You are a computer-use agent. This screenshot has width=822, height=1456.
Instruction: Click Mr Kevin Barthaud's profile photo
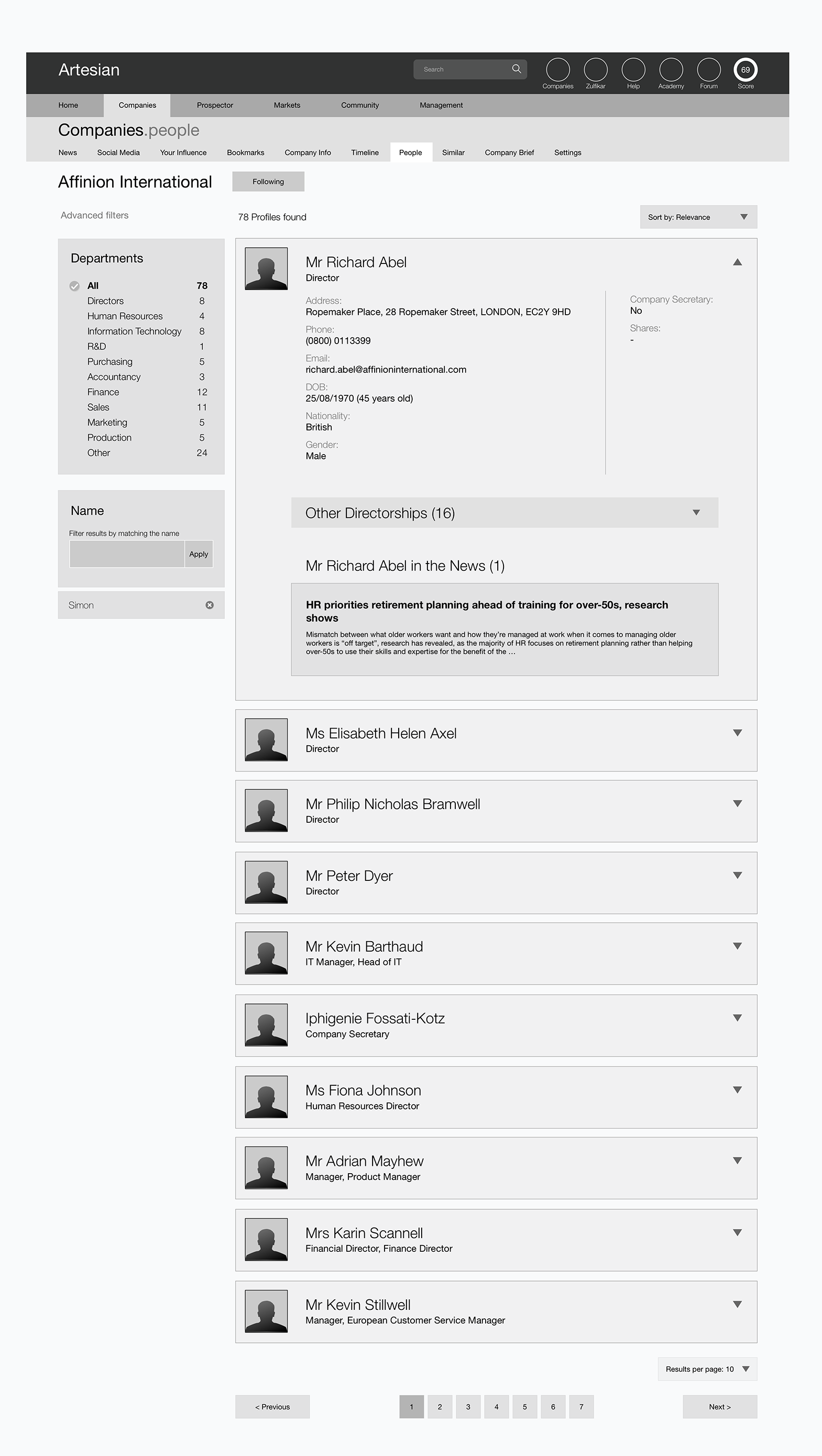266,953
